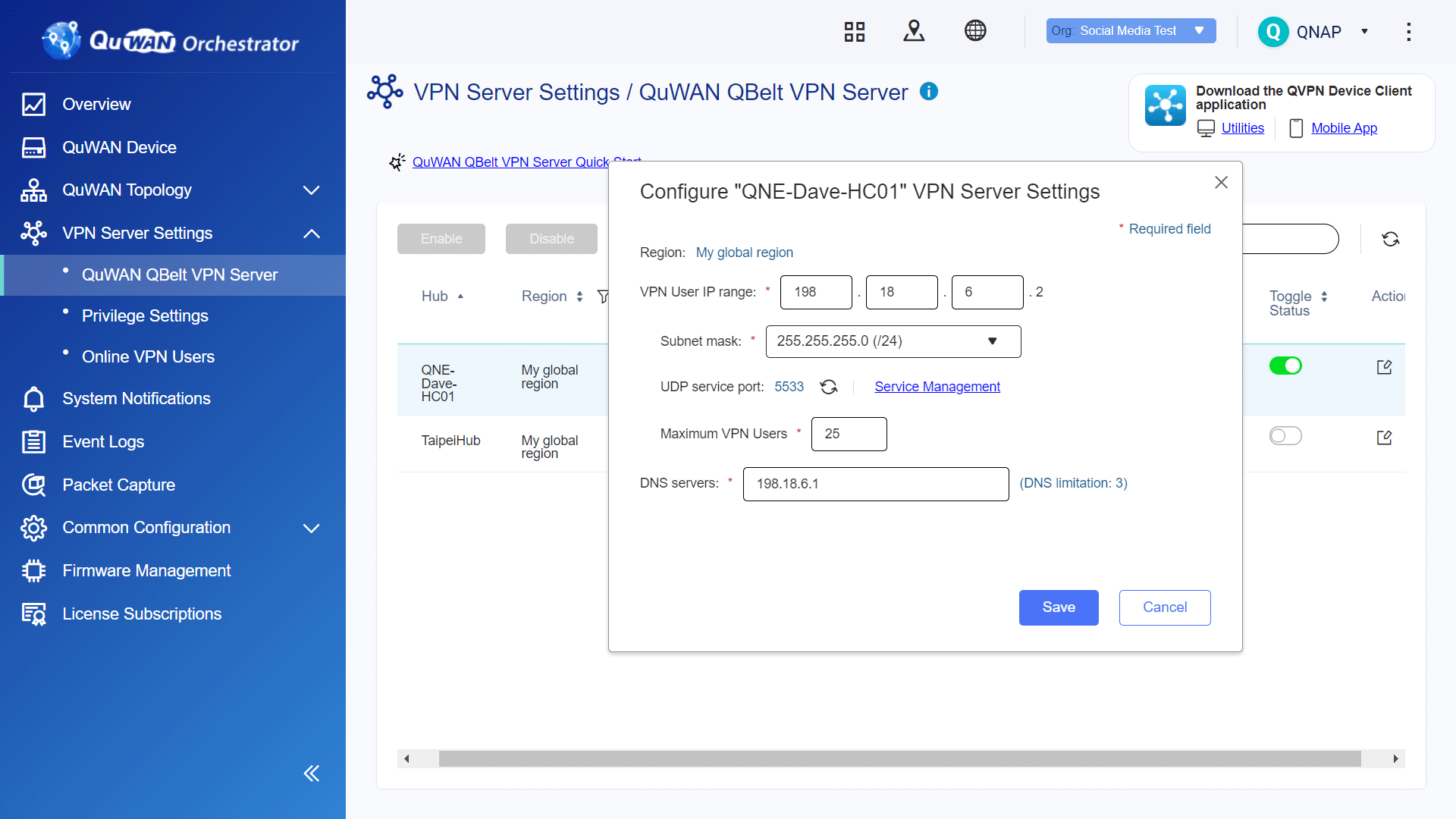Open the grid dashboard icon in the top bar

pos(855,31)
